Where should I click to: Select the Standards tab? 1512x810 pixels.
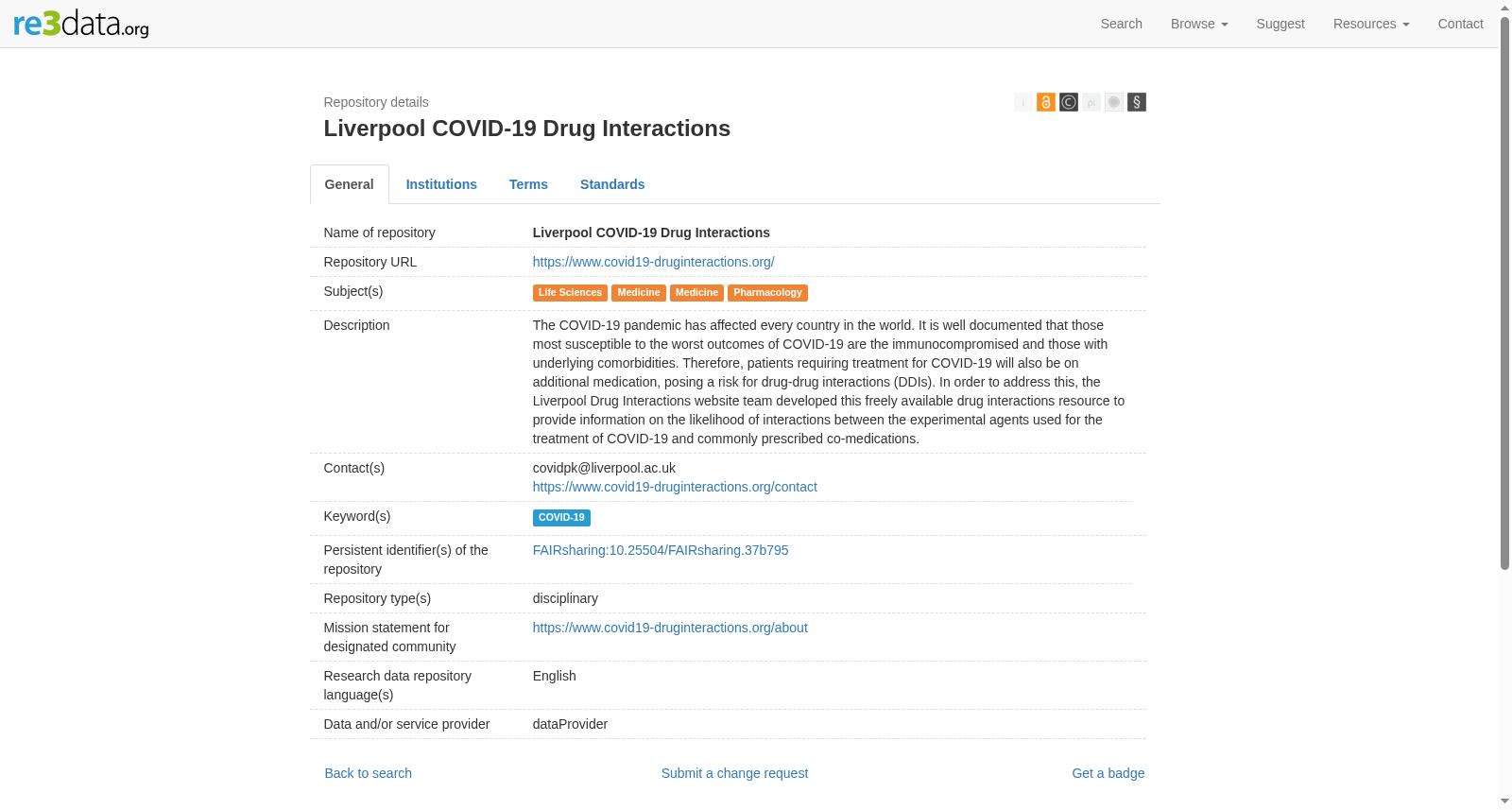[612, 184]
